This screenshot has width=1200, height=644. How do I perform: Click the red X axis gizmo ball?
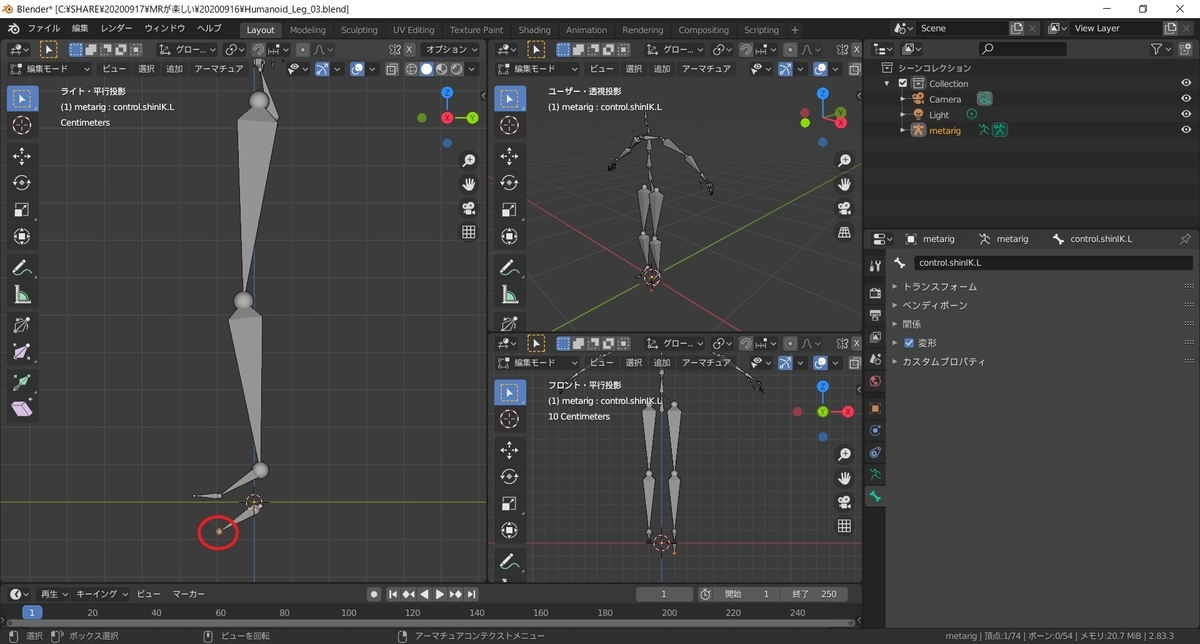[x=446, y=118]
